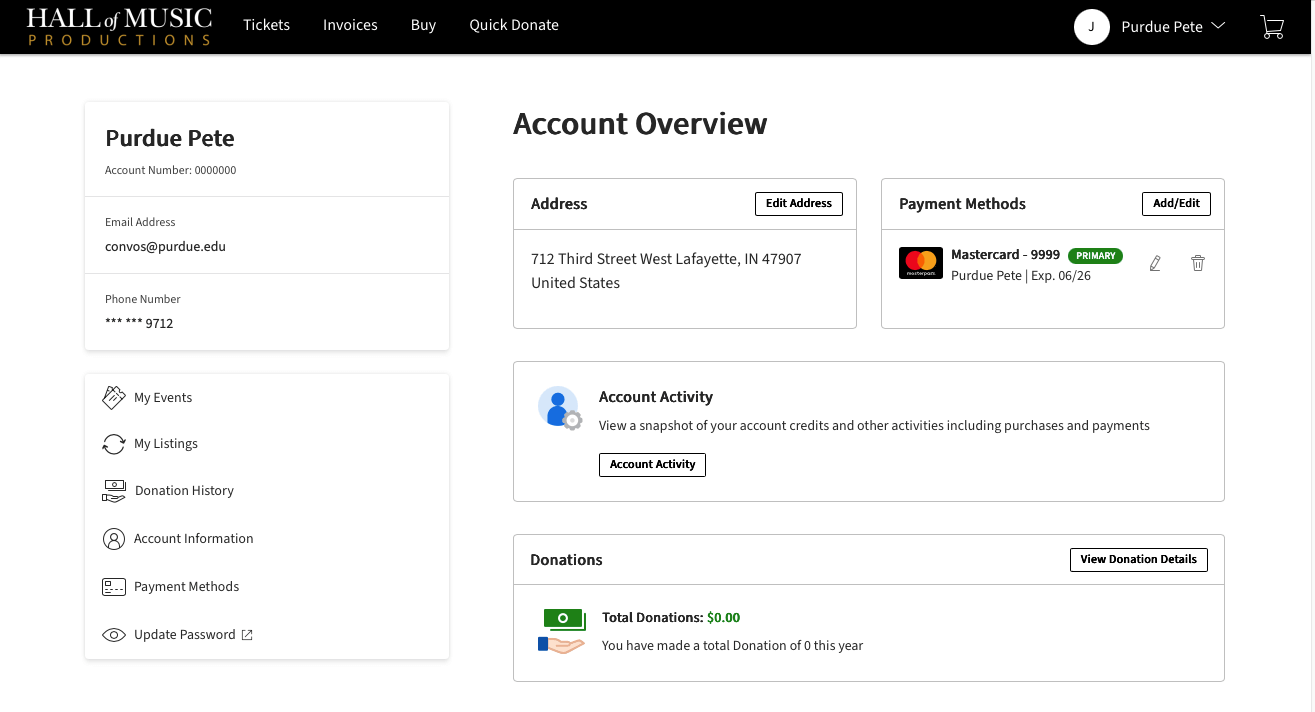This screenshot has width=1315, height=712.
Task: Open the shopping cart icon
Action: [1272, 27]
